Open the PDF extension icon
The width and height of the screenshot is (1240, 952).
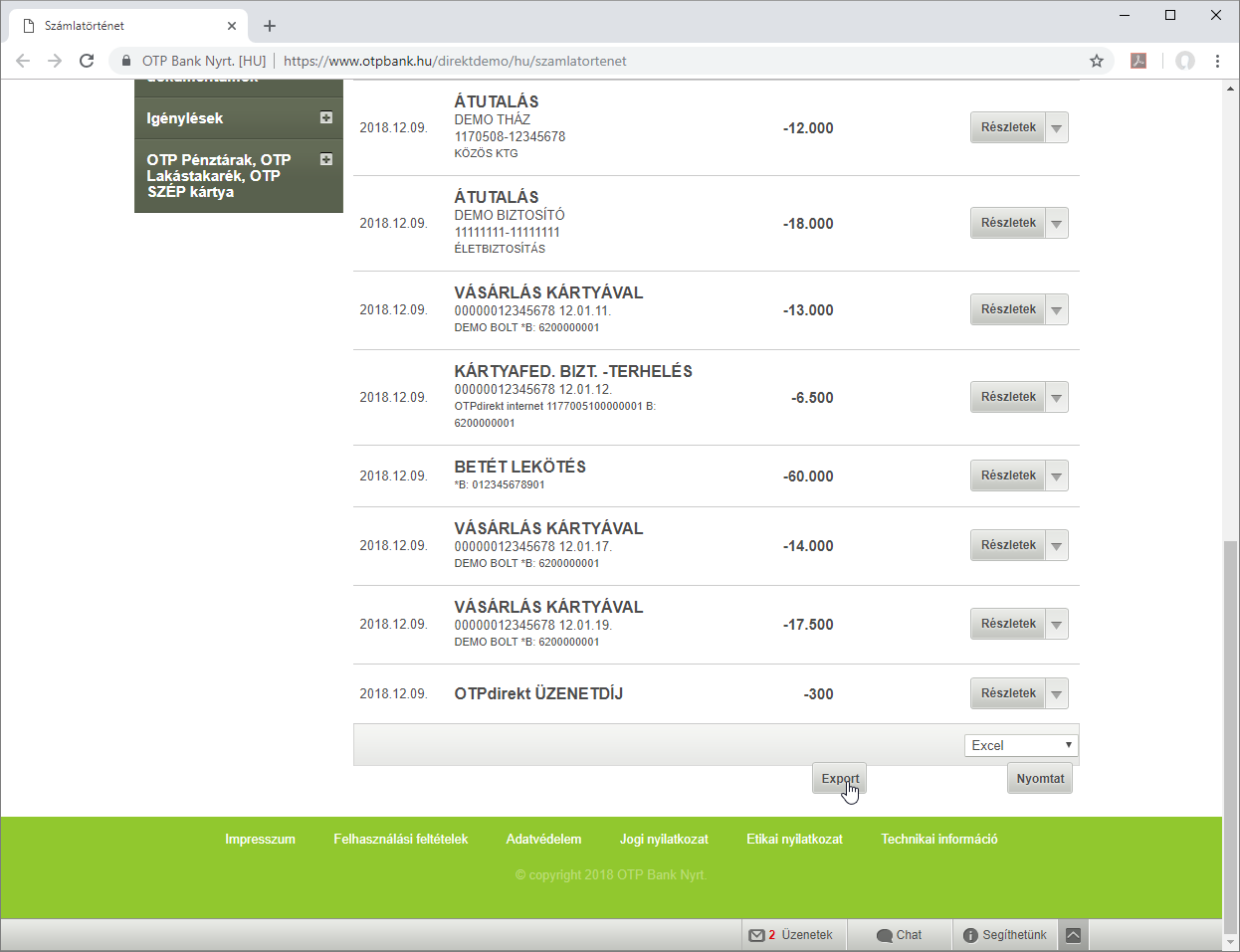click(1138, 61)
